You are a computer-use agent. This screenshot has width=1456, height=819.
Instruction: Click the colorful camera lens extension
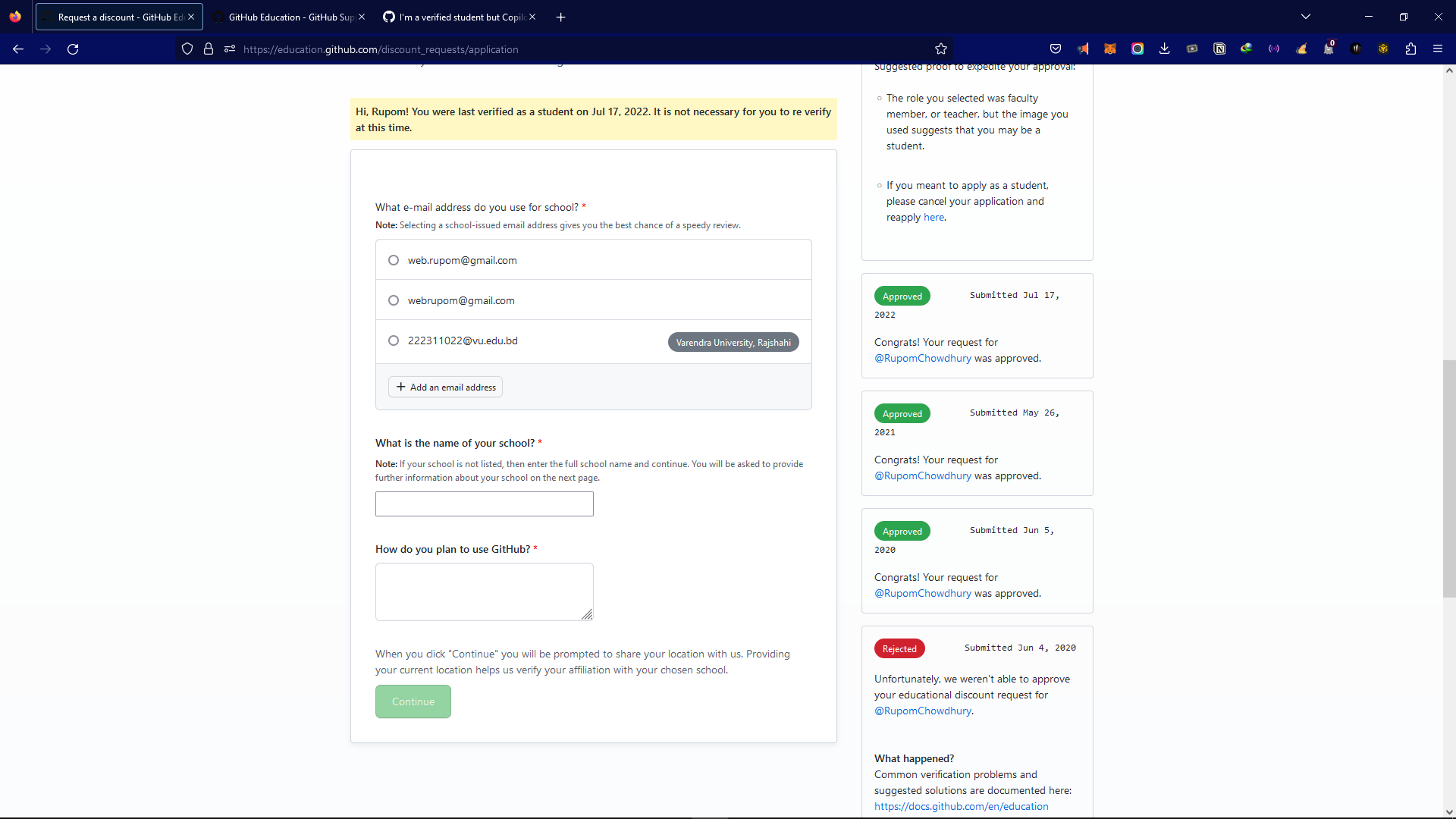click(1137, 49)
